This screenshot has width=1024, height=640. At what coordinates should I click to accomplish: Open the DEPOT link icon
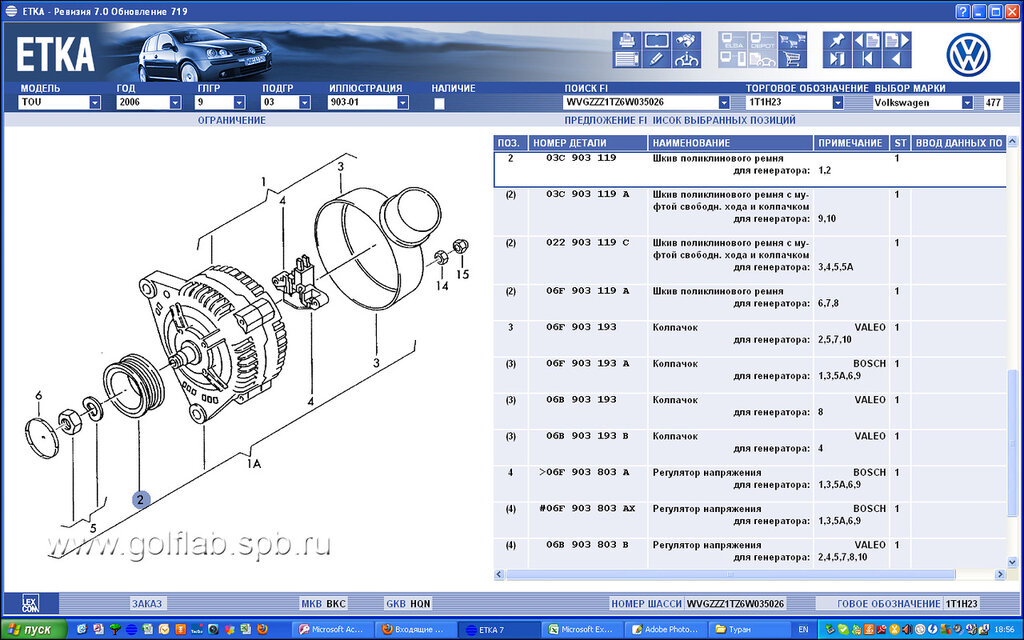point(762,40)
